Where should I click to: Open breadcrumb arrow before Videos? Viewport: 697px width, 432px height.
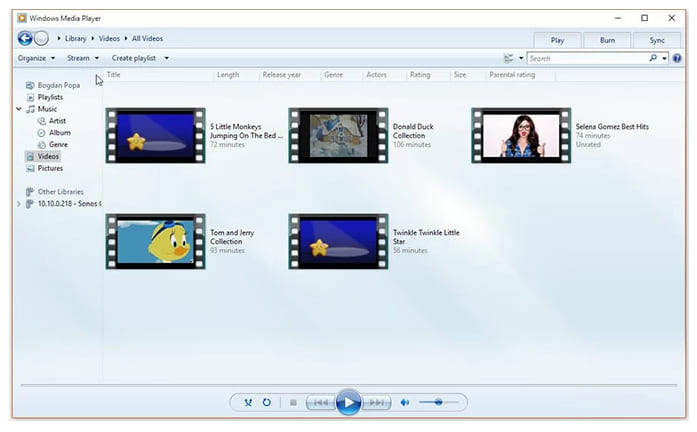(x=93, y=39)
